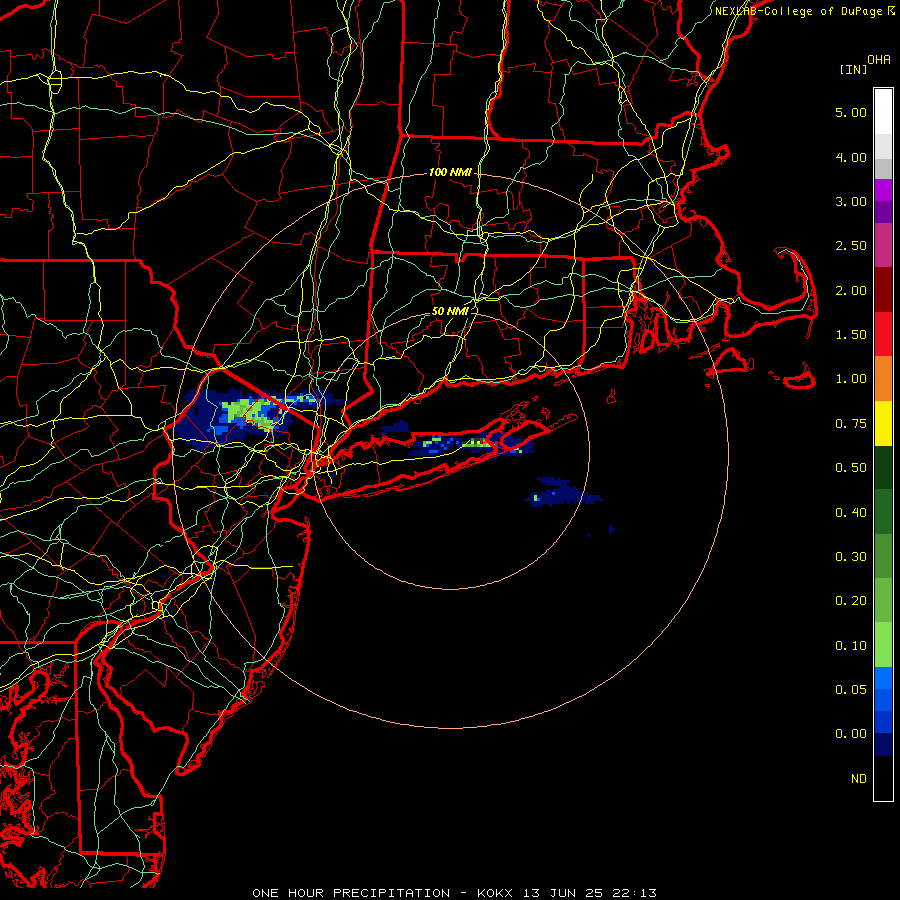Click the 0.05 legend value
The width and height of the screenshot is (900, 900).
click(851, 689)
